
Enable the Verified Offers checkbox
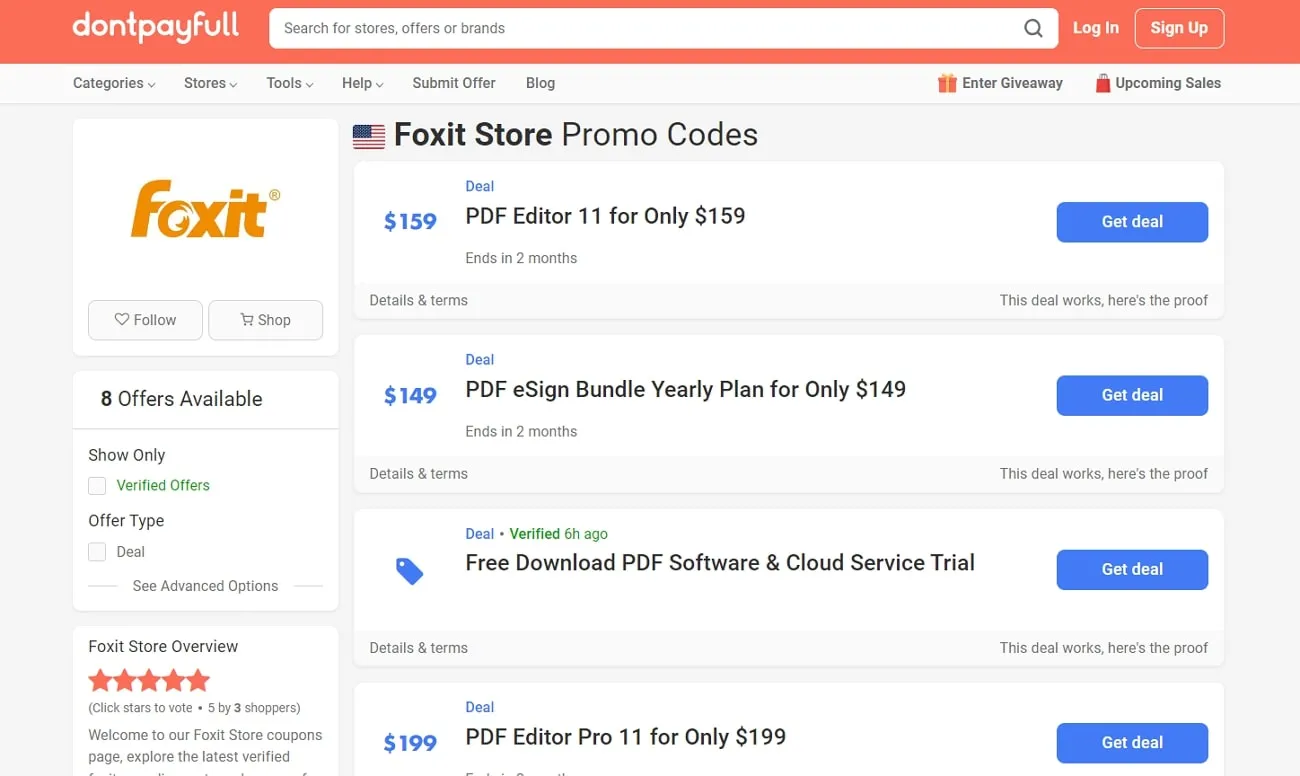[x=97, y=485]
